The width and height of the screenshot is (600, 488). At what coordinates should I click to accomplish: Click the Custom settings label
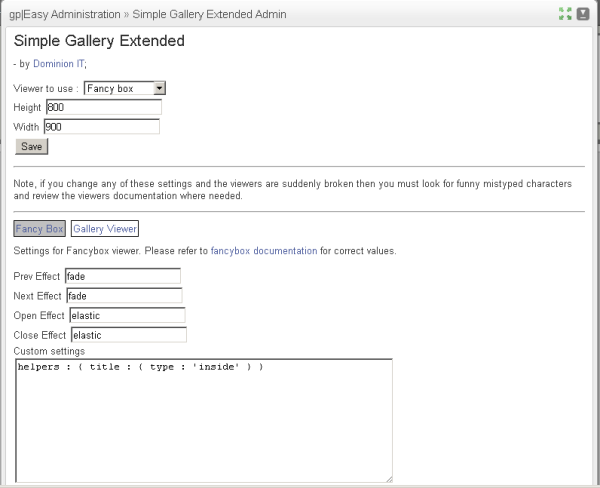click(x=49, y=351)
